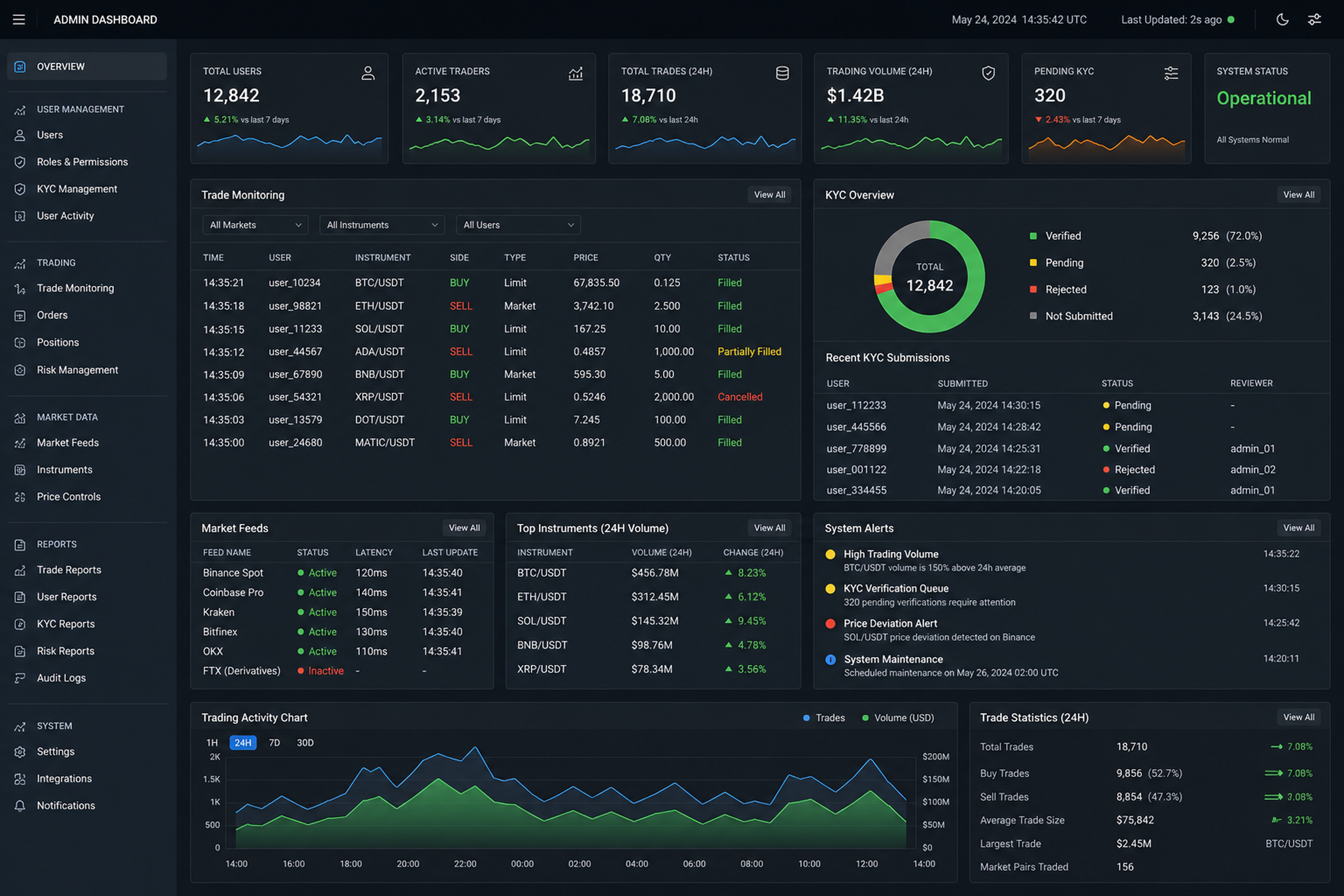Click the Risk Management sidebar icon
This screenshot has width=1344, height=896.
[x=20, y=370]
